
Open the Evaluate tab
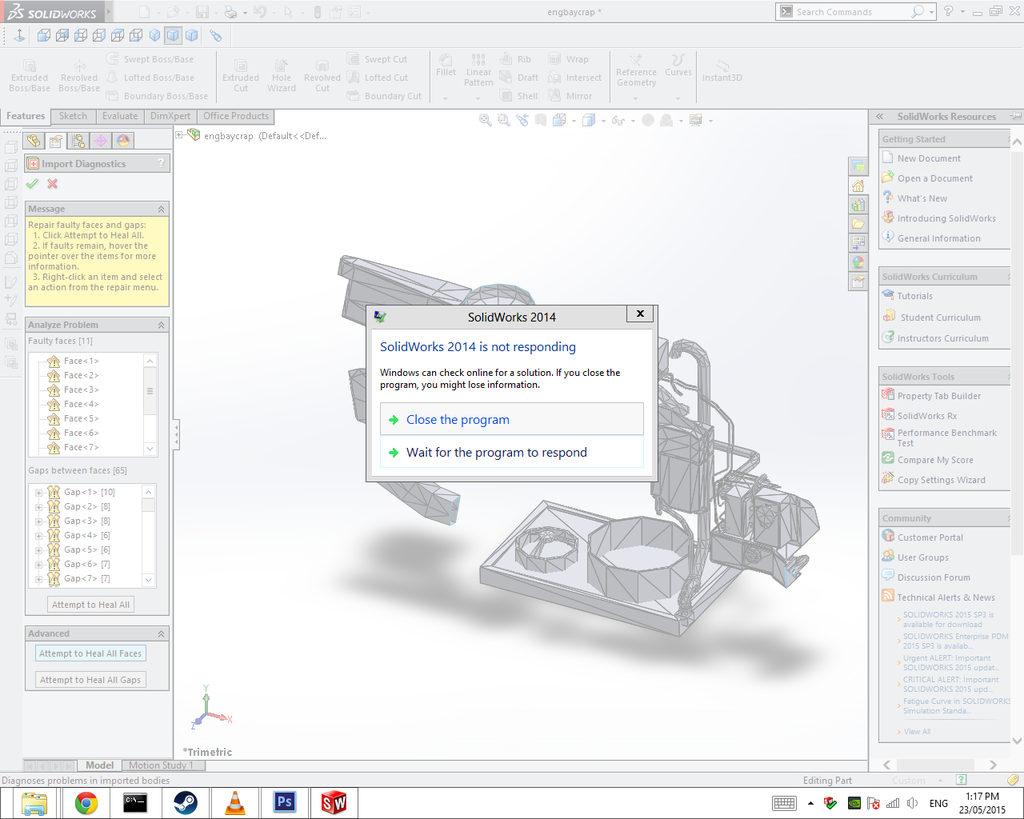120,116
